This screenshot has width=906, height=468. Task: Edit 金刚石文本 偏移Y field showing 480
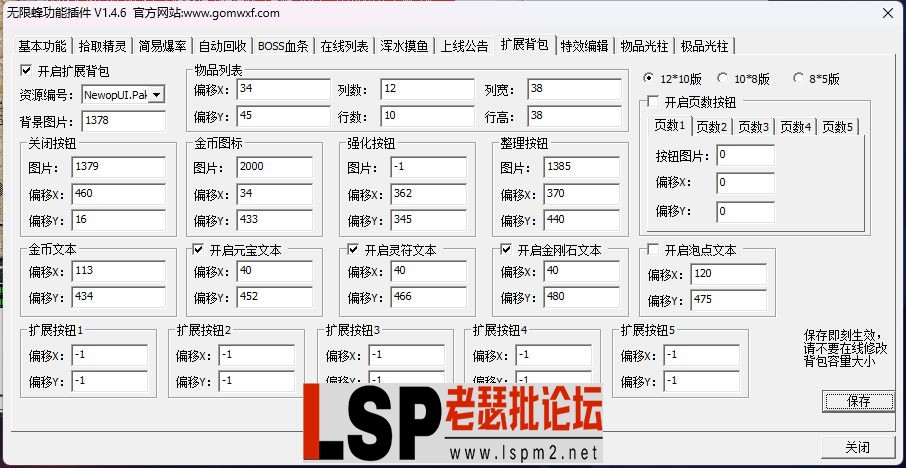[x=581, y=298]
